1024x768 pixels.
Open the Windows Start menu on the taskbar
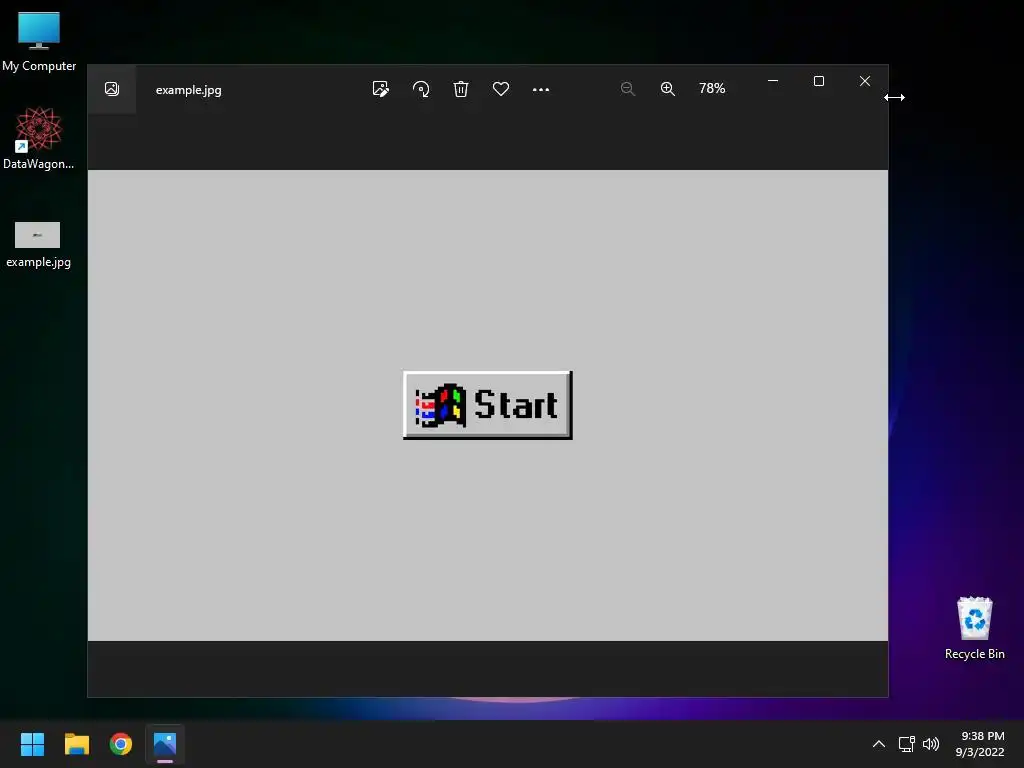point(32,744)
